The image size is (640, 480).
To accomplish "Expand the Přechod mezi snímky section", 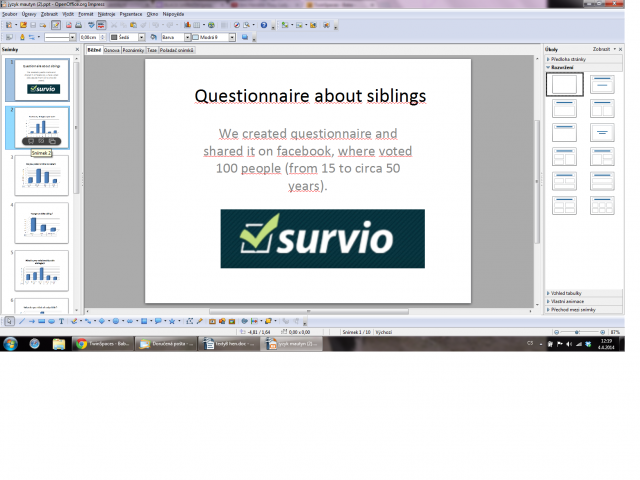I will tap(584, 310).
